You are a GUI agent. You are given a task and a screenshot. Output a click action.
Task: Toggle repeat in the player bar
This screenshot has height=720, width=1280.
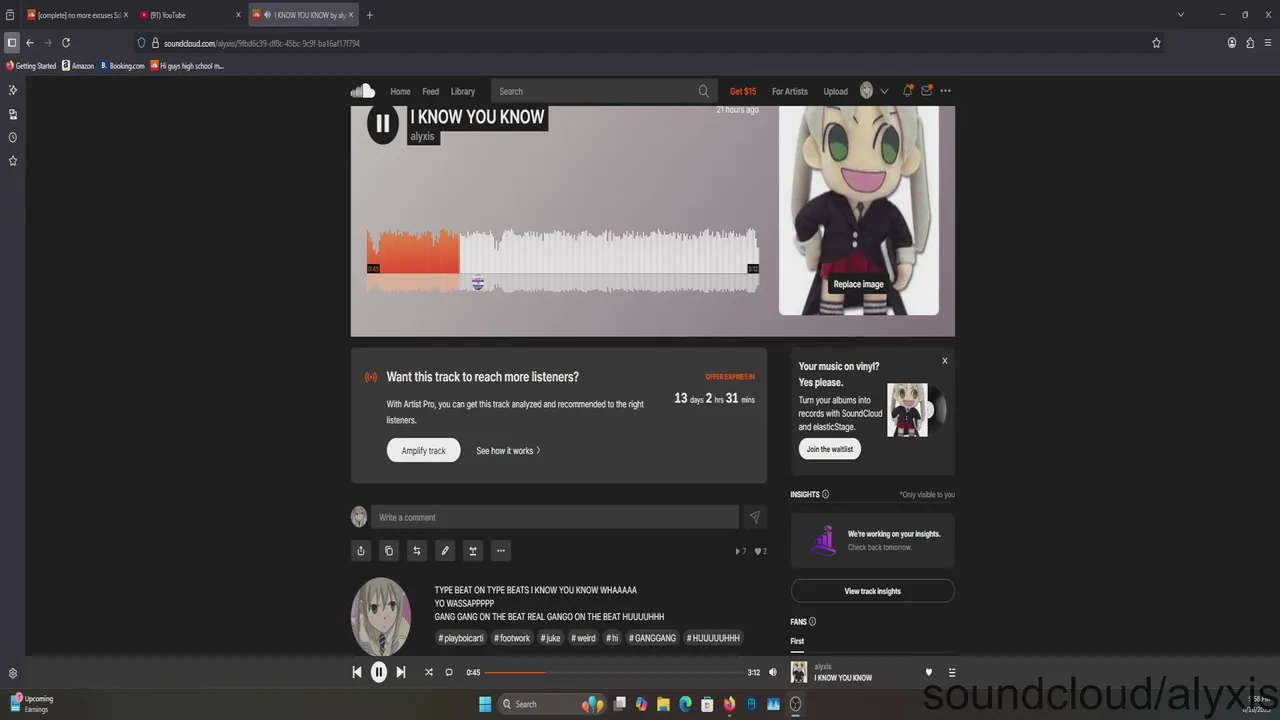click(449, 672)
